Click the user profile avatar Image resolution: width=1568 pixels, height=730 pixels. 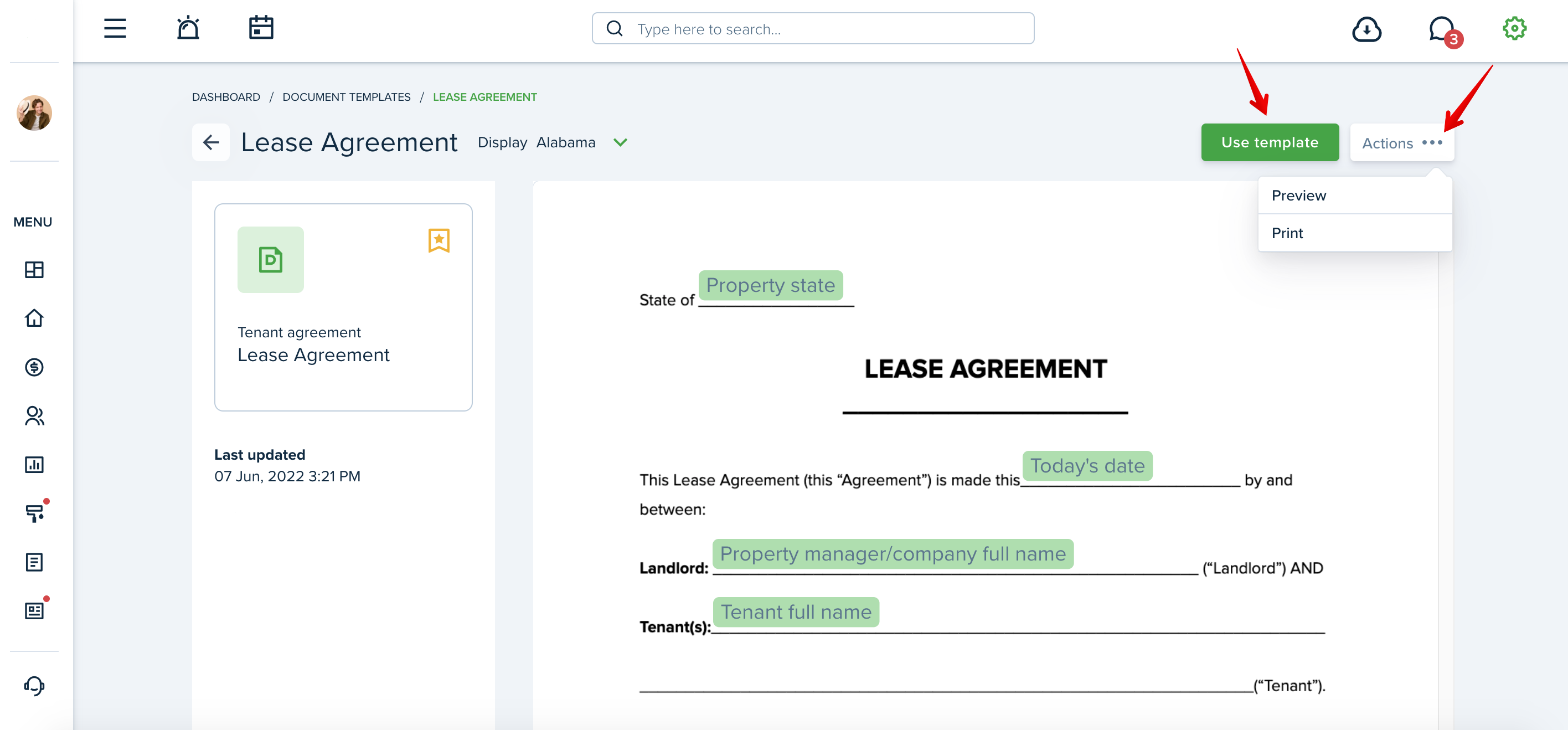(34, 112)
